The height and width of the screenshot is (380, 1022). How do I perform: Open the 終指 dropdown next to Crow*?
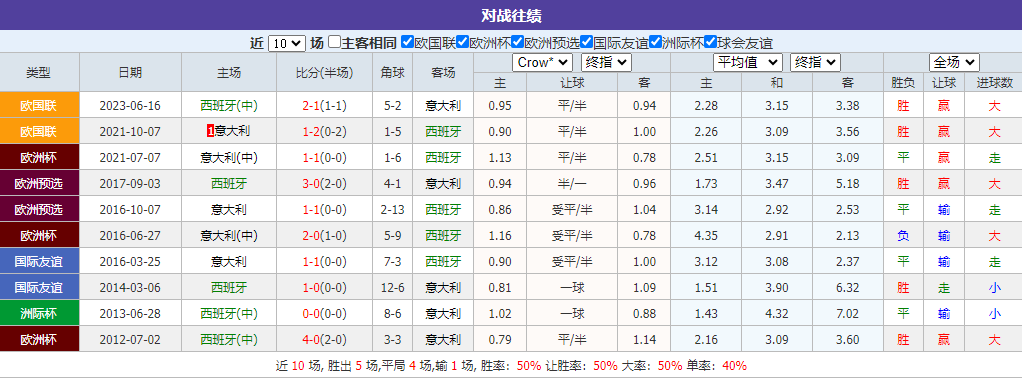coord(606,63)
